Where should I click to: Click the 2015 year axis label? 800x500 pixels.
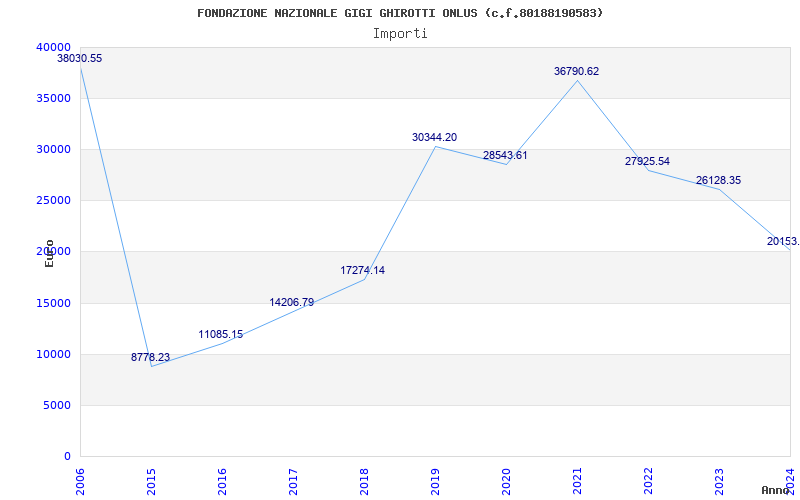(x=151, y=482)
